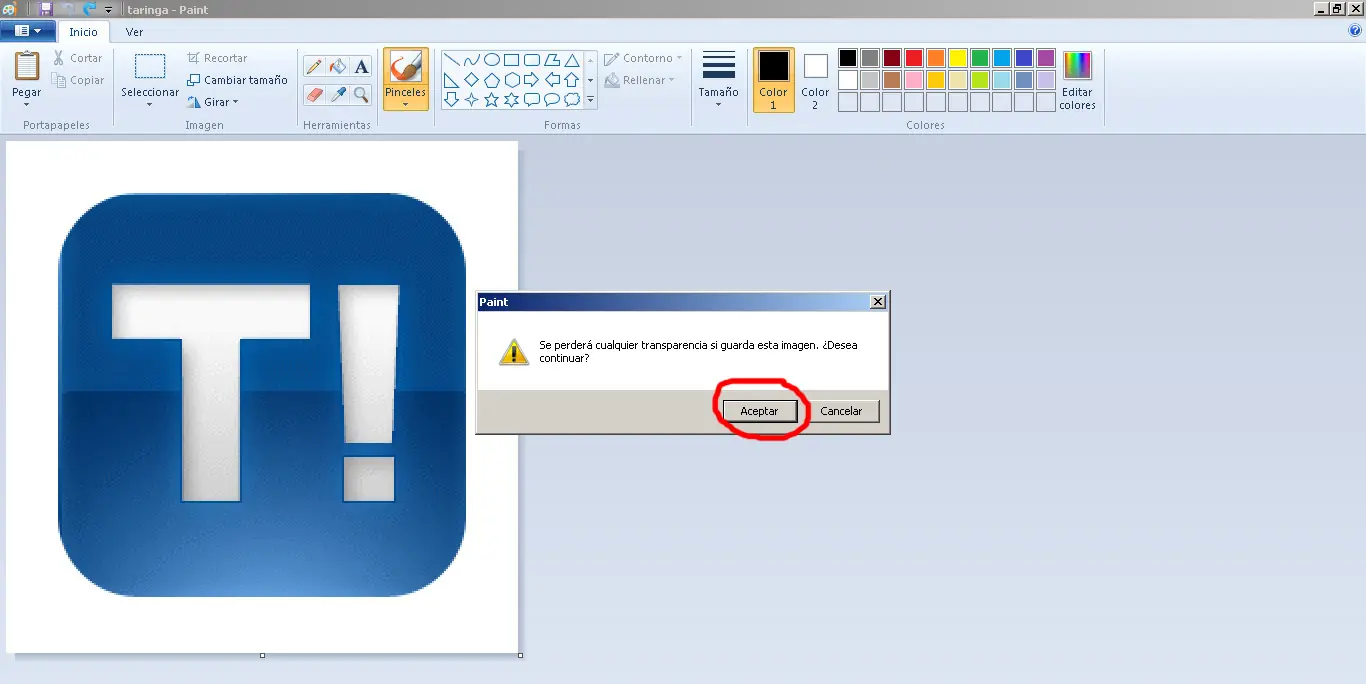
Task: Open the Customize Quick Access Toolbar dropdown
Action: pyautogui.click(x=108, y=9)
